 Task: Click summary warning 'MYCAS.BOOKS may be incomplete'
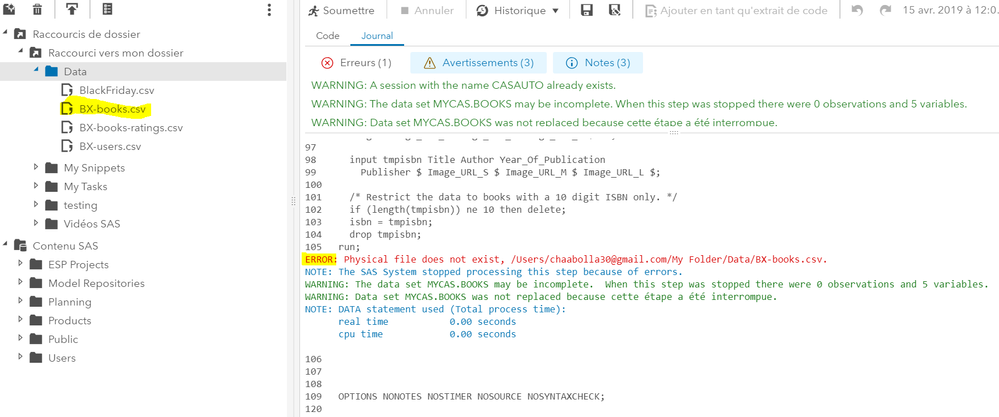(x=640, y=104)
